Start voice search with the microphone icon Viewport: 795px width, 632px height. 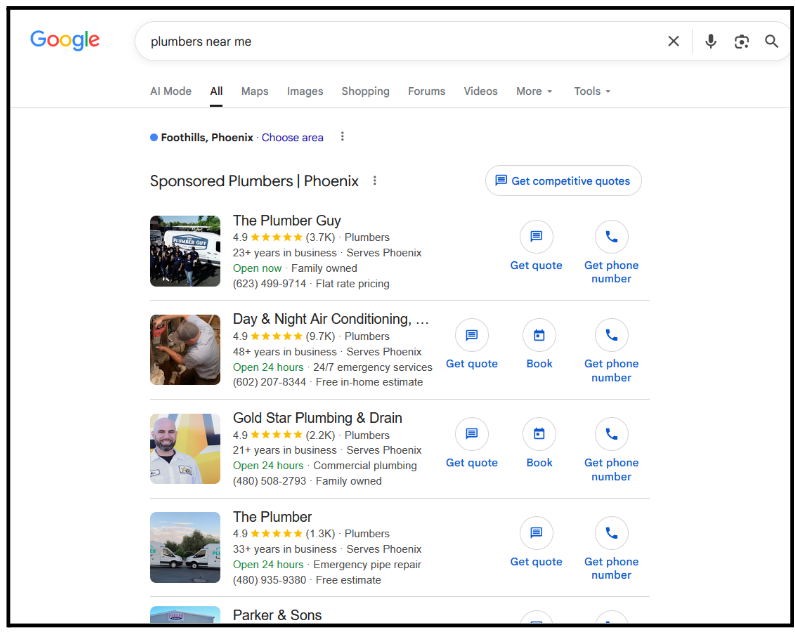[711, 41]
